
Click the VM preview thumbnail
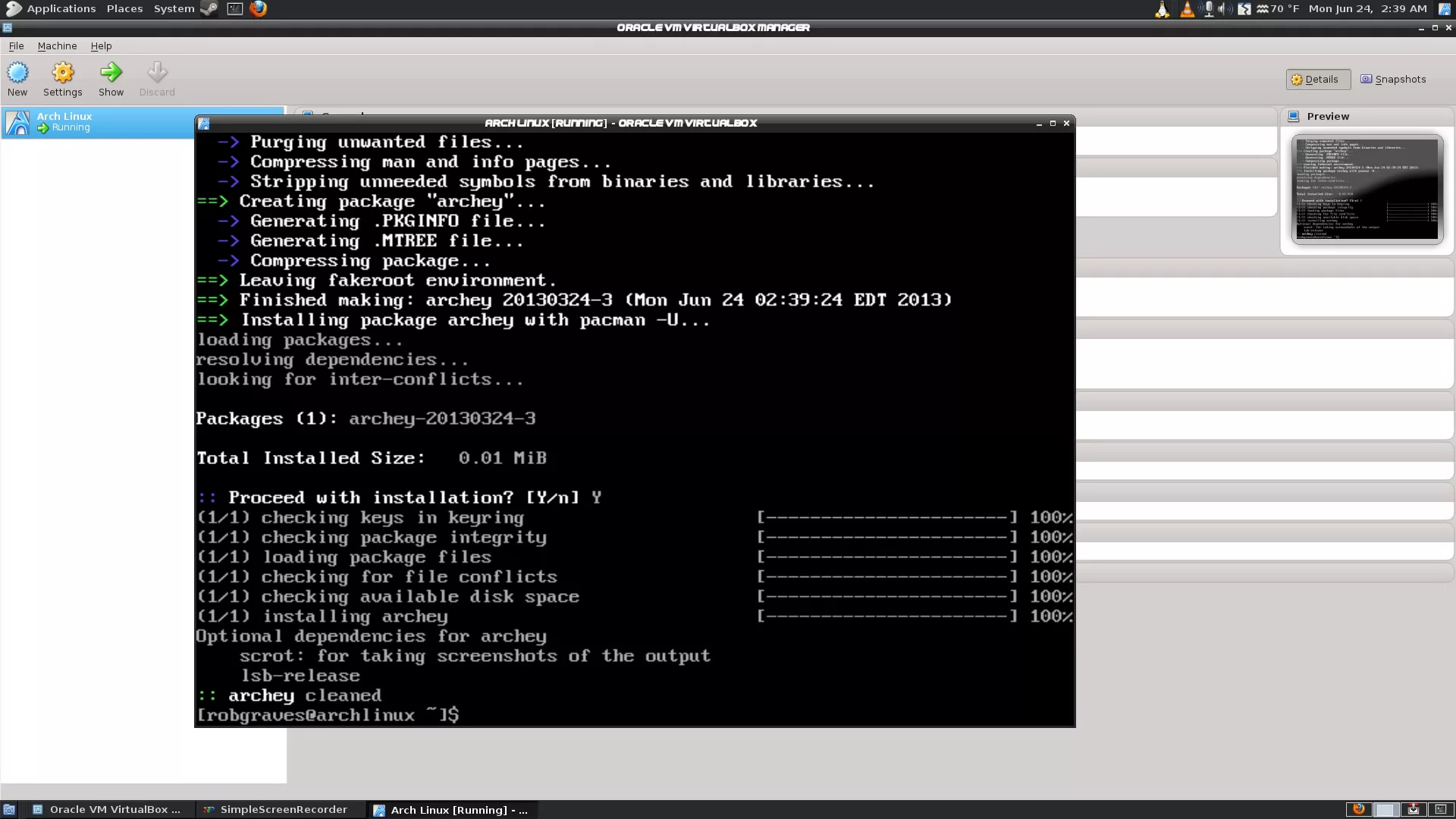[x=1367, y=190]
